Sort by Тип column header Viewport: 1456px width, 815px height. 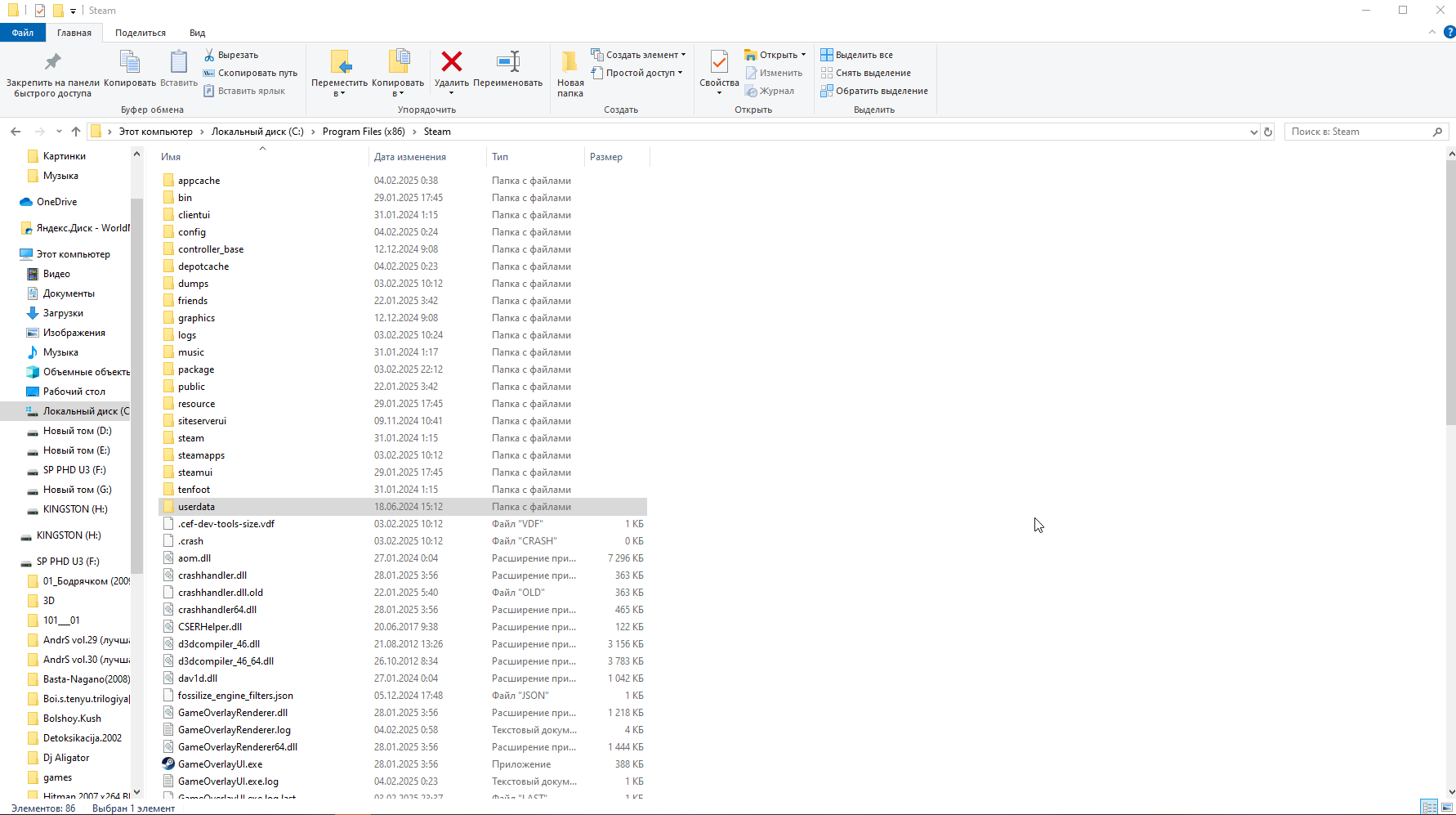click(536, 157)
